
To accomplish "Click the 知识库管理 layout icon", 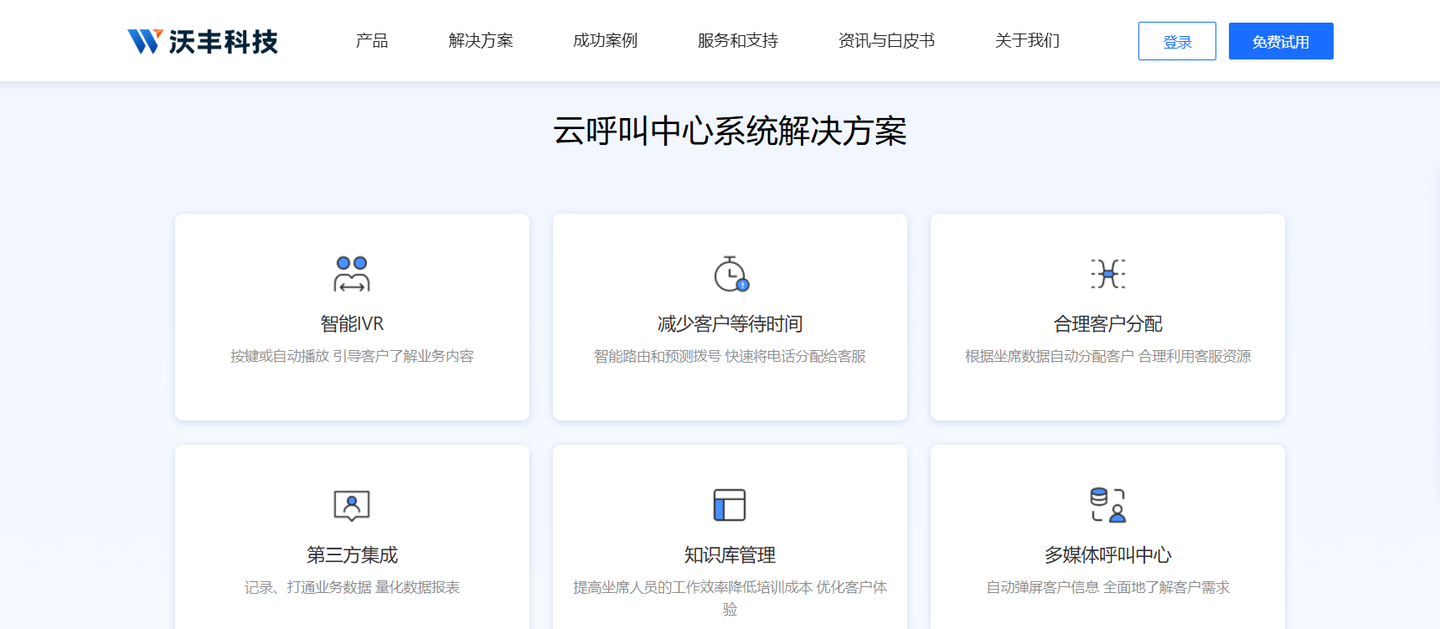I will click(730, 505).
